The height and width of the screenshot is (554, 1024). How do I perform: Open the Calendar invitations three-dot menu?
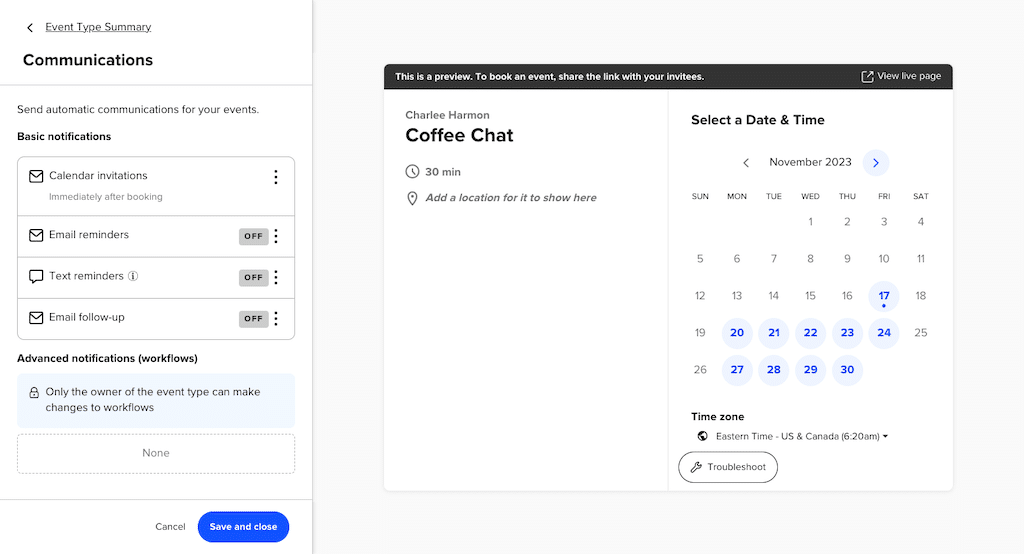pyautogui.click(x=276, y=177)
